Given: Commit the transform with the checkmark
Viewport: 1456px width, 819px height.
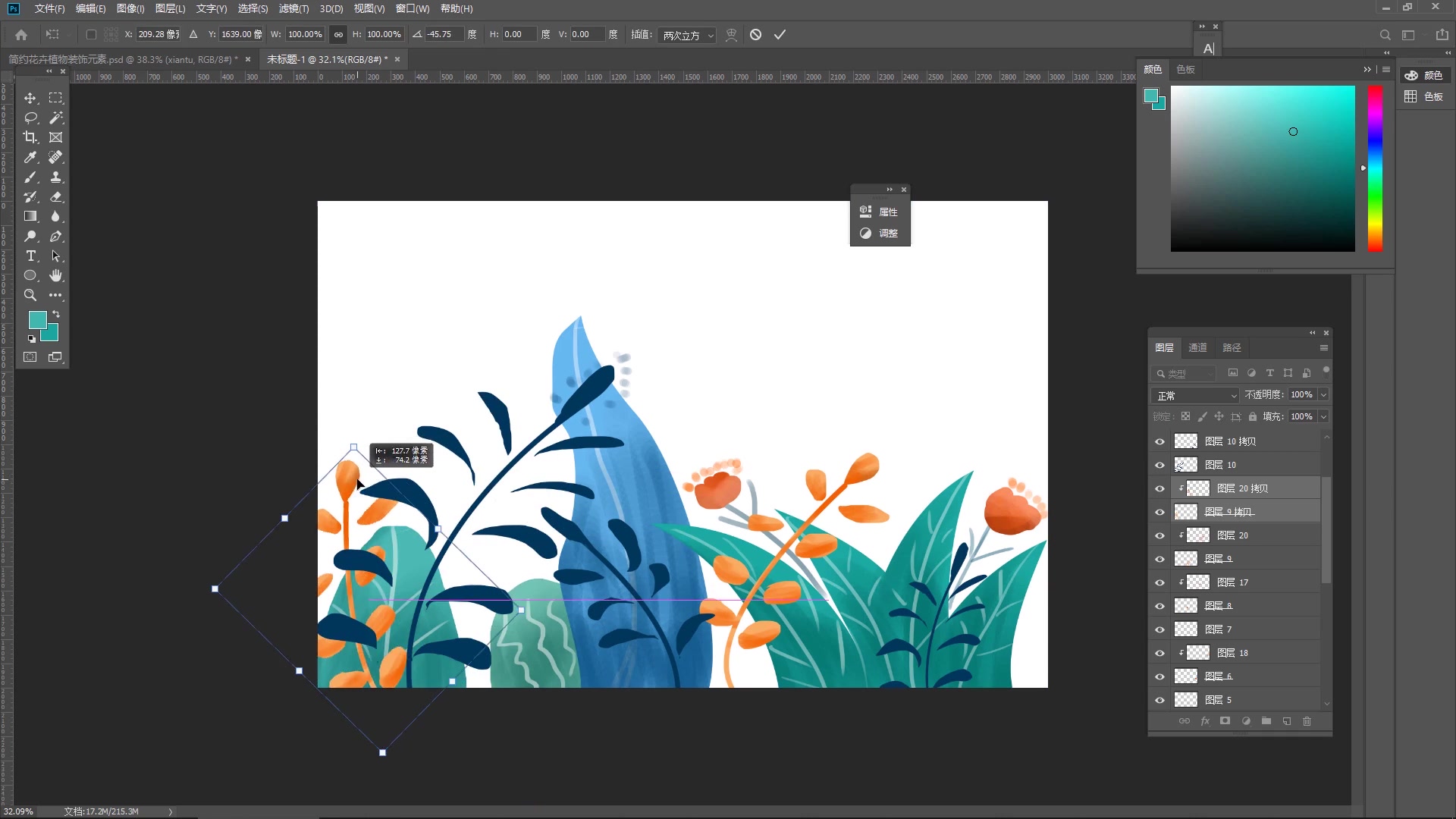Looking at the screenshot, I should pyautogui.click(x=780, y=34).
